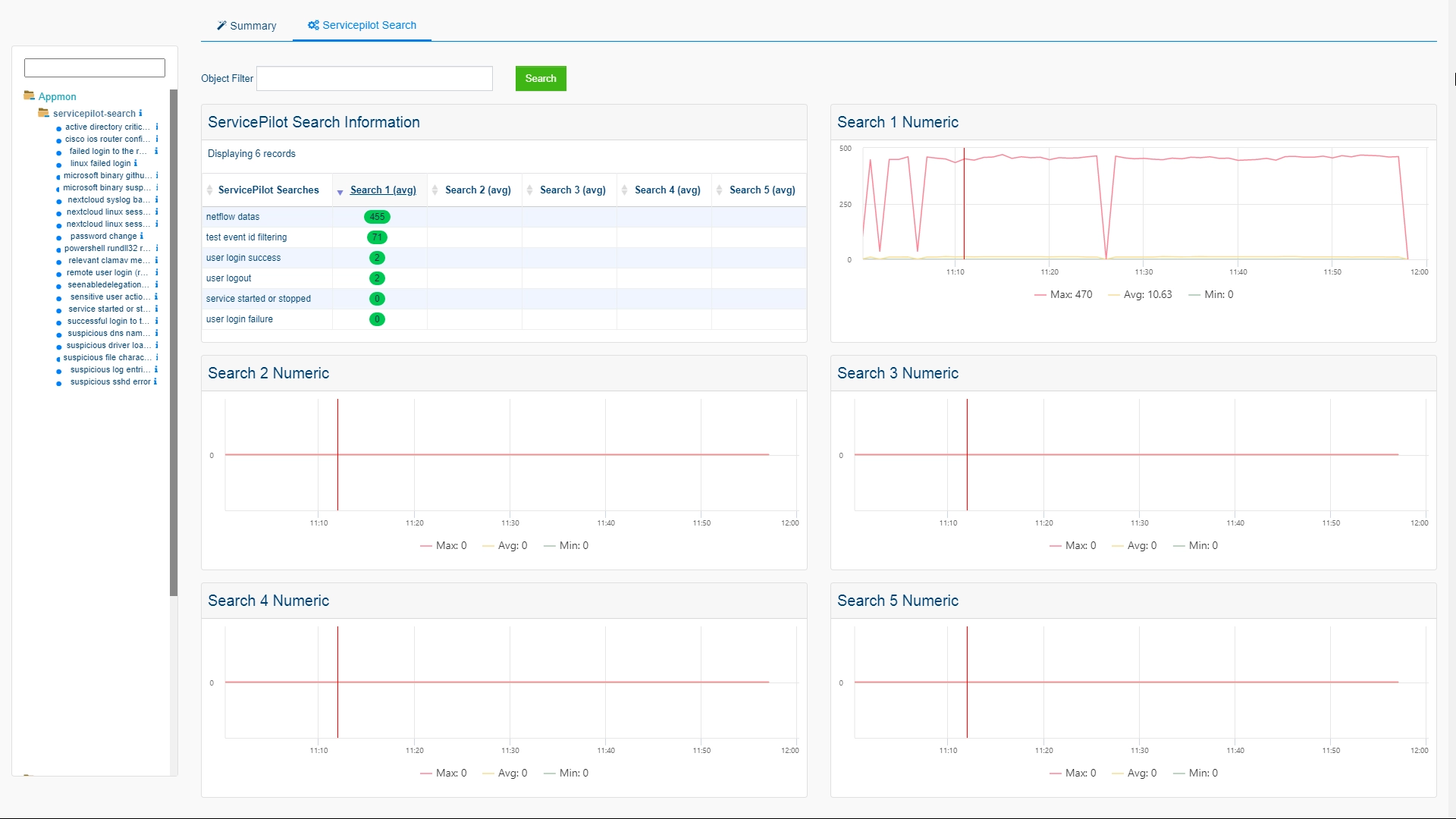Click info icon for suspicious driver load
This screenshot has width=1456, height=819.
(x=157, y=346)
